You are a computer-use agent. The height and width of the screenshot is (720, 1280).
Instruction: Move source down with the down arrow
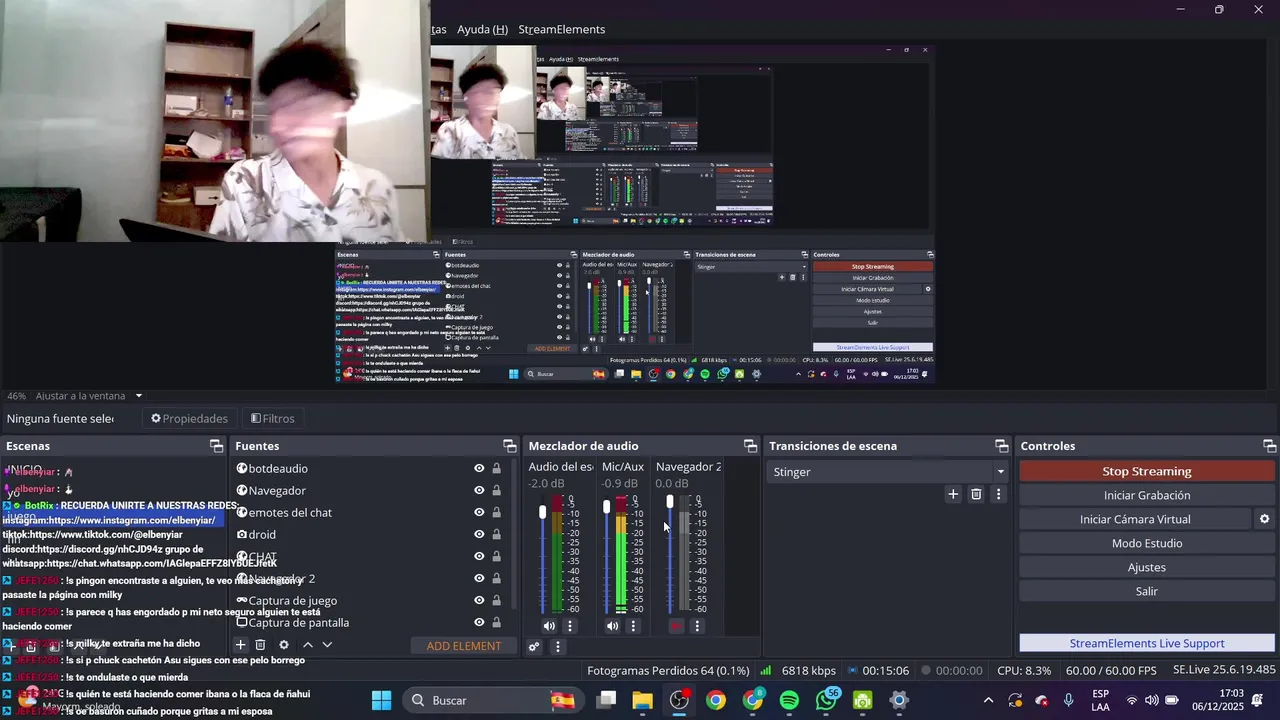pos(327,646)
